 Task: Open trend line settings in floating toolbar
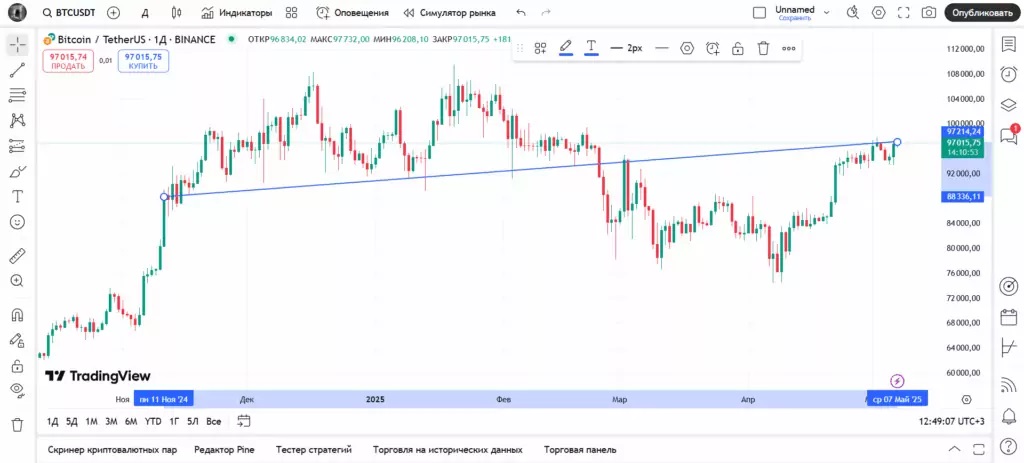[x=687, y=48]
